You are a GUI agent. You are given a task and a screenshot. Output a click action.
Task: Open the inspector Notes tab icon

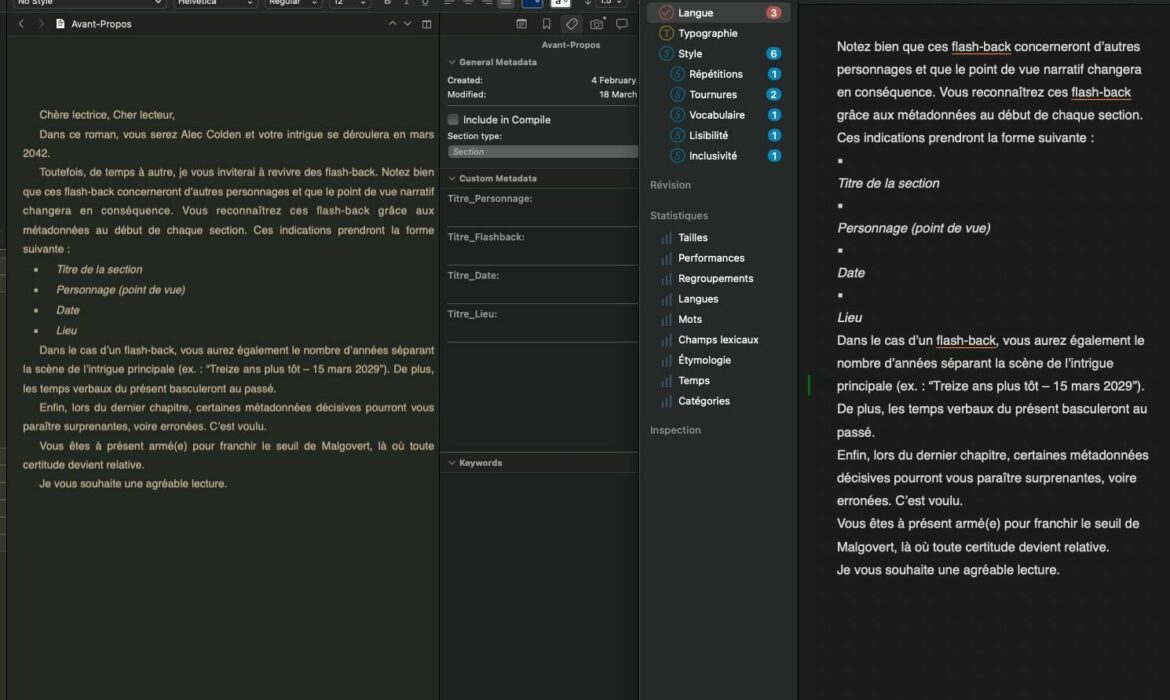521,24
